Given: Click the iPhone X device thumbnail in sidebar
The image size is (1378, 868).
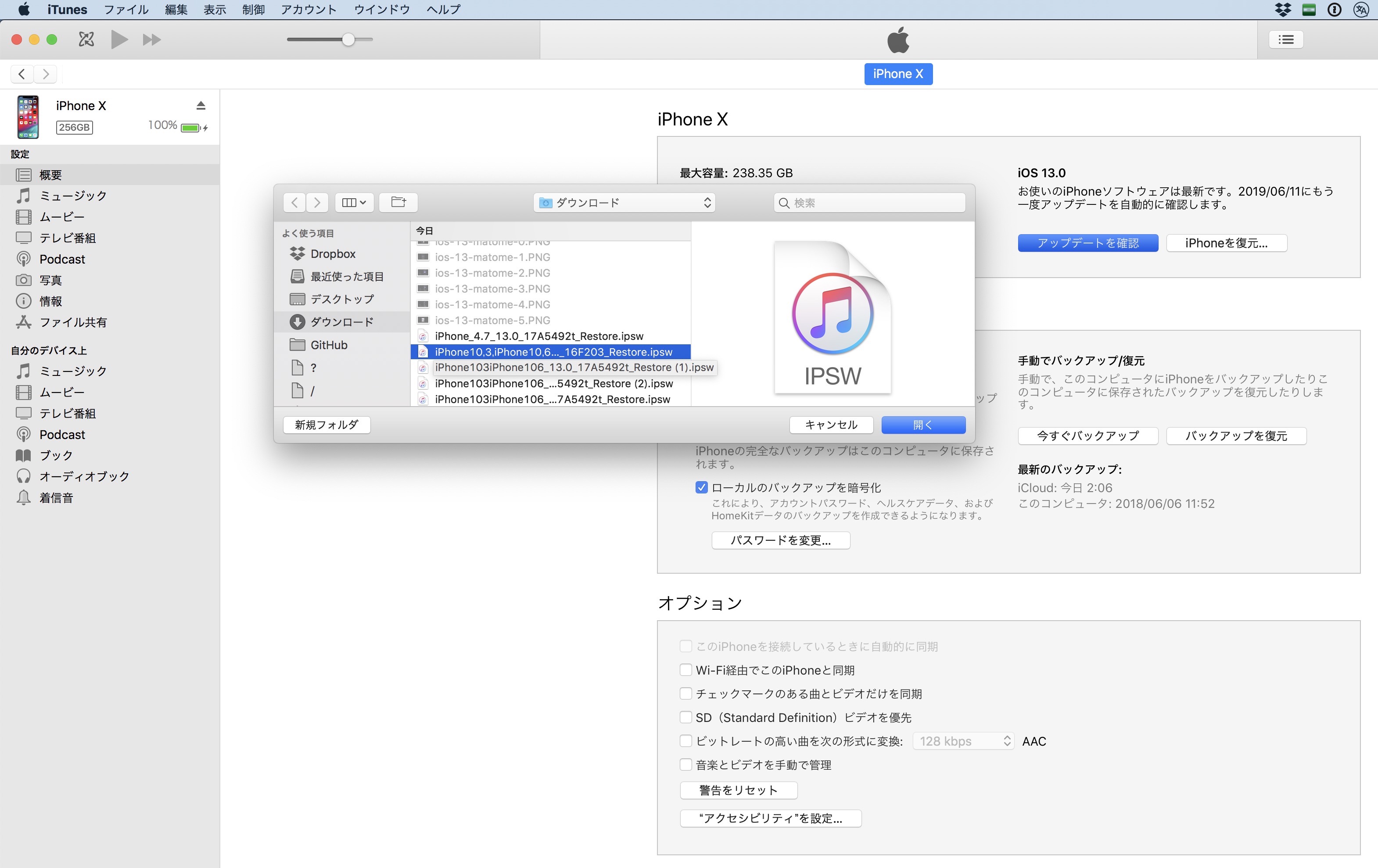Looking at the screenshot, I should pos(28,117).
